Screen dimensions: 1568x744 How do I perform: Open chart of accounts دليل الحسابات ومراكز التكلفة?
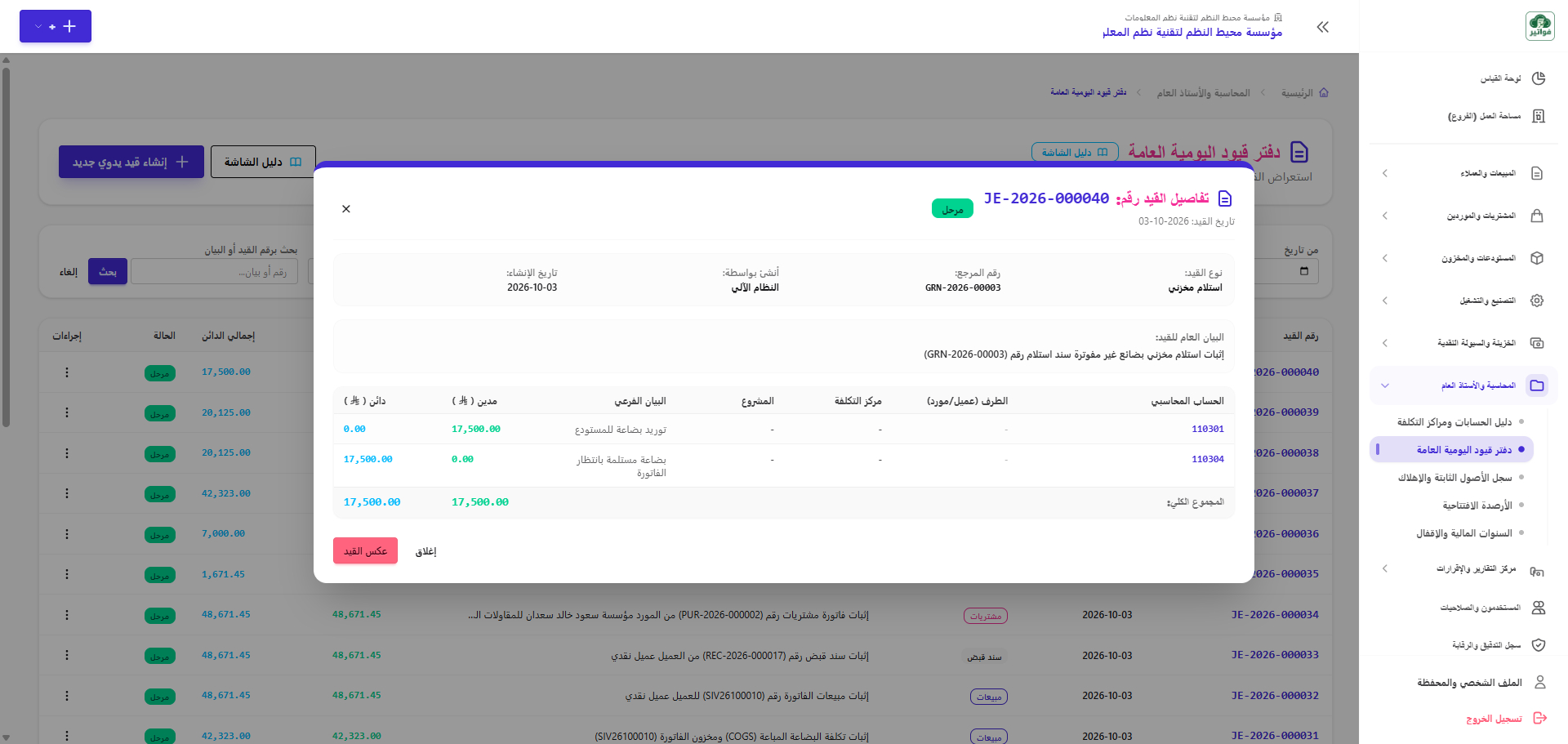pos(1454,422)
